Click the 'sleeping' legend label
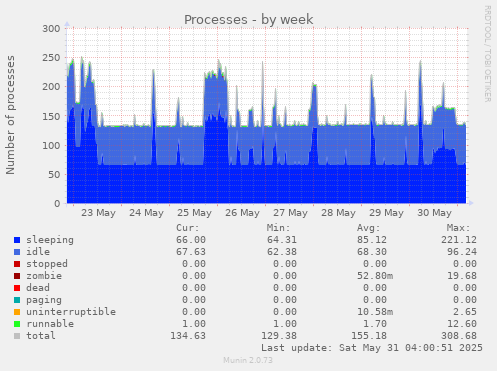Screen dimensions: 497x371 (x=50, y=240)
